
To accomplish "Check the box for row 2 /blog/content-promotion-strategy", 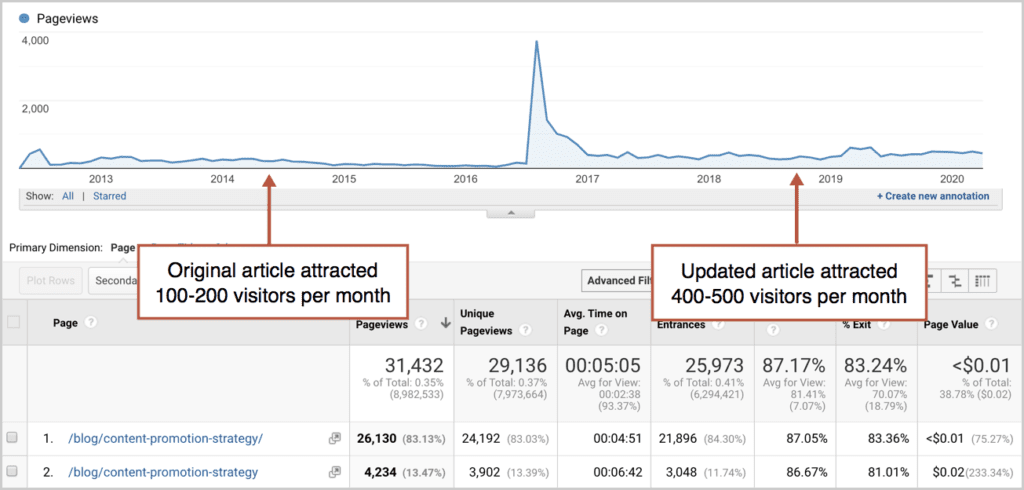I will (12, 472).
